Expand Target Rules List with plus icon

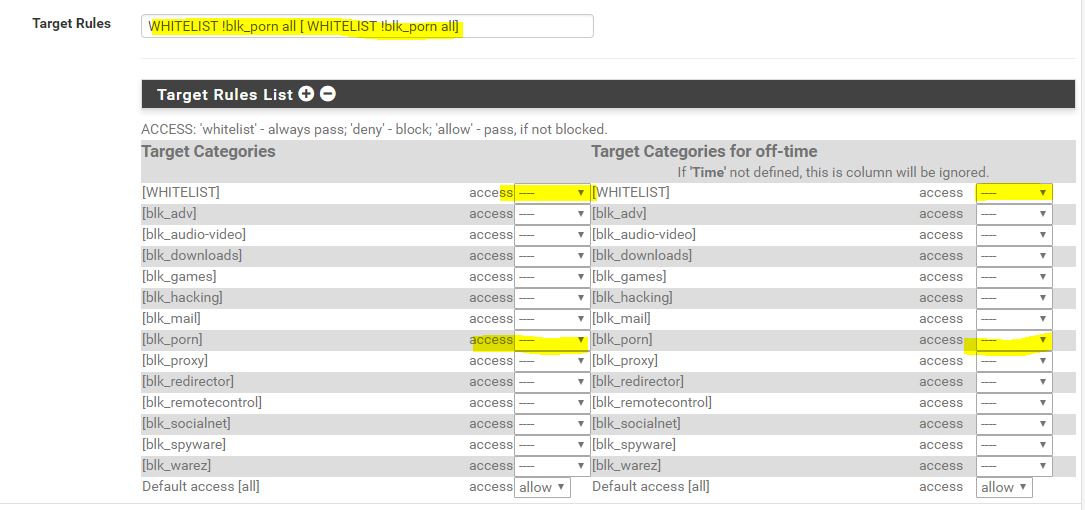306,94
